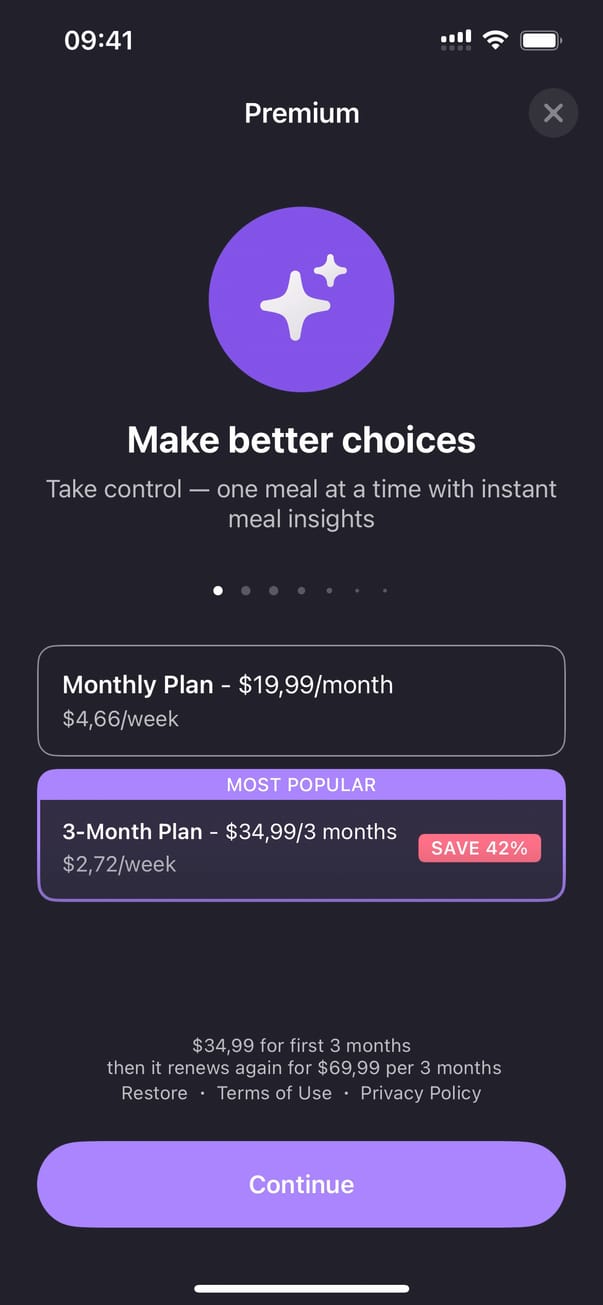Jump to the third carousel page dot
This screenshot has height=1305, width=603.
pos(273,591)
